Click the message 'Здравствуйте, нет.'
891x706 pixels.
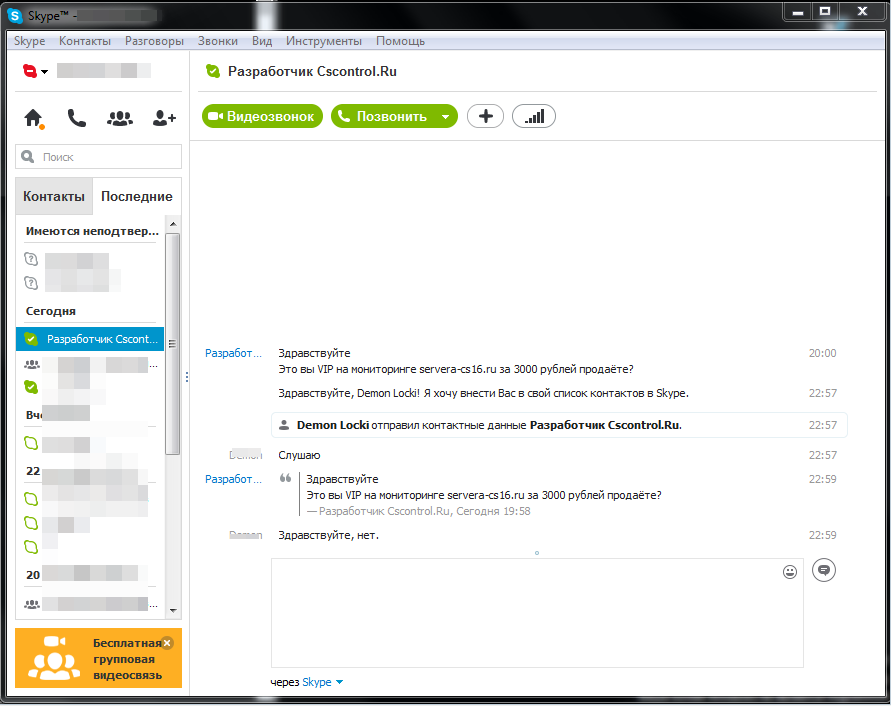328,535
